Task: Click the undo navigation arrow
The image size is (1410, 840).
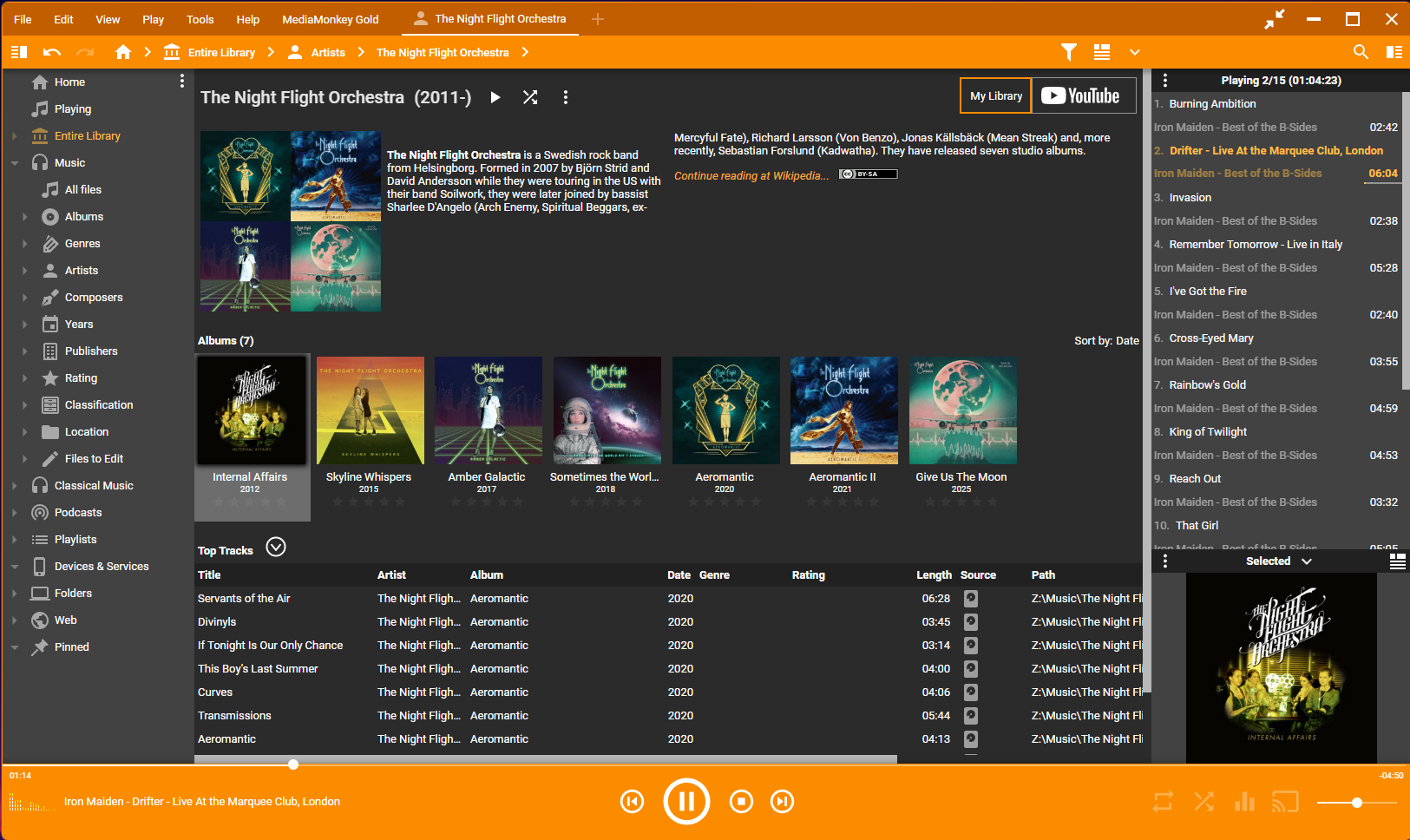Action: click(52, 52)
